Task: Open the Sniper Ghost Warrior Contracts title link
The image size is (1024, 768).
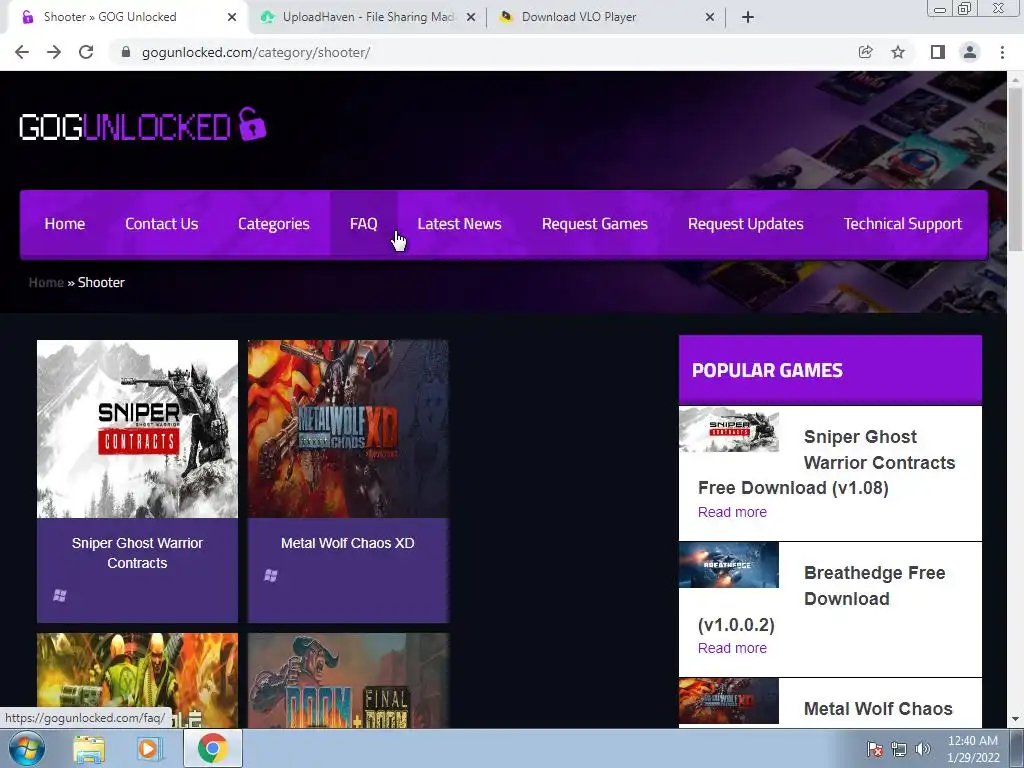Action: click(137, 553)
